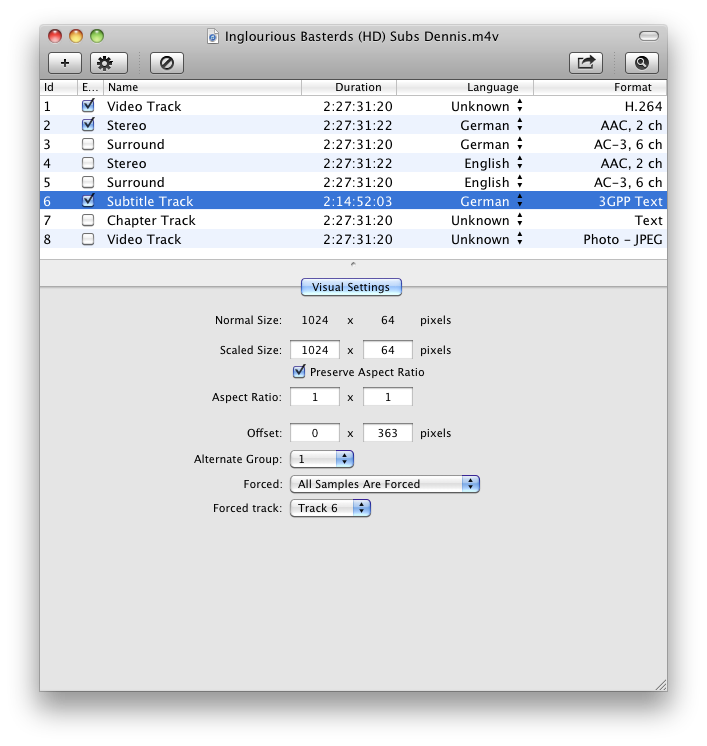
Task: Click the Scaled Size height field
Action: pos(388,350)
